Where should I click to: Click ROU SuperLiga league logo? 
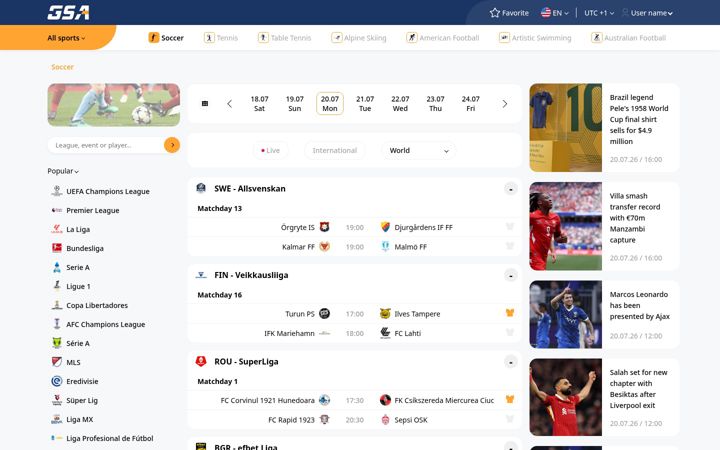coord(201,361)
